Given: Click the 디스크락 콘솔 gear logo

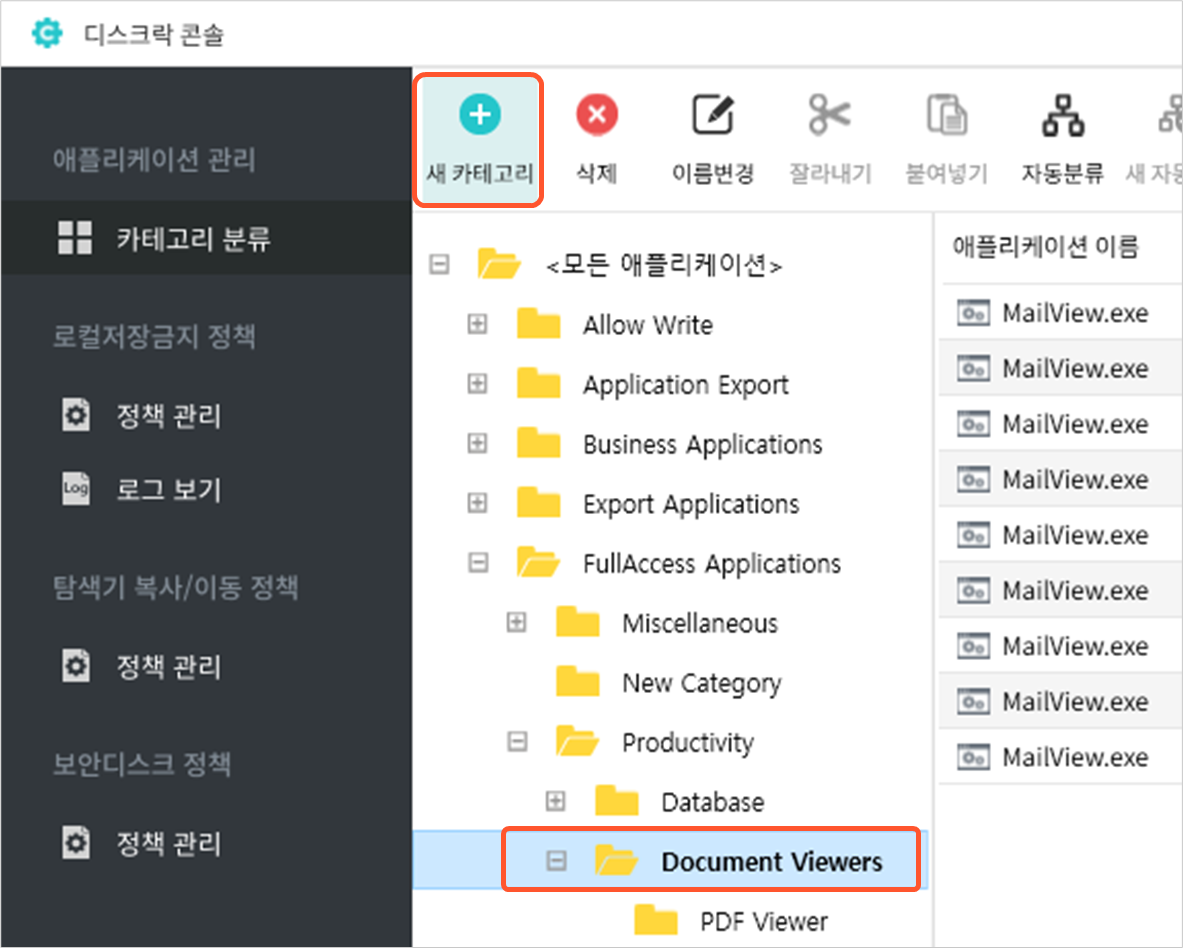Looking at the screenshot, I should point(47,33).
